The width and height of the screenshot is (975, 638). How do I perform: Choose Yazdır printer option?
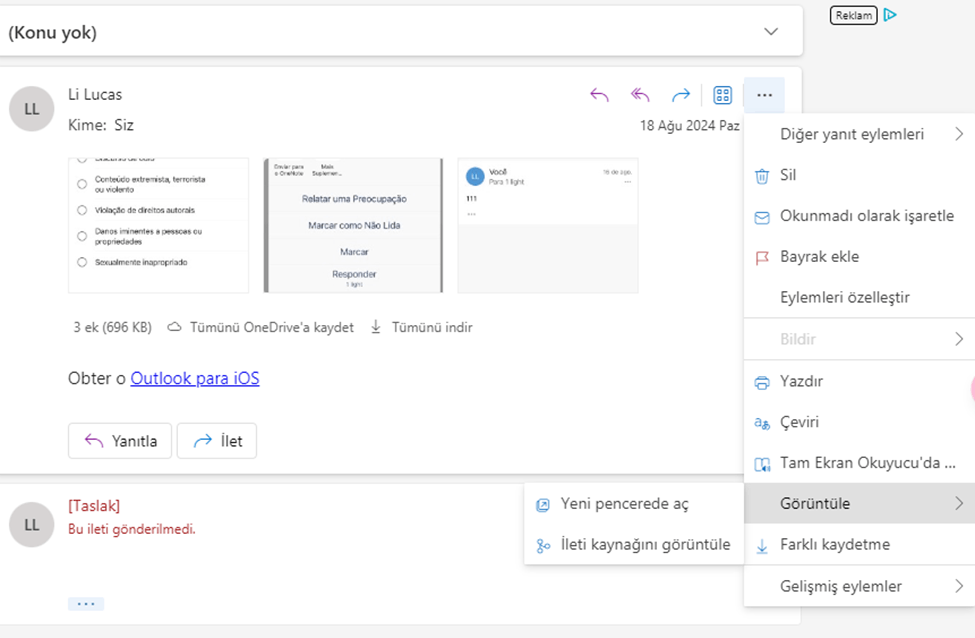[859, 381]
